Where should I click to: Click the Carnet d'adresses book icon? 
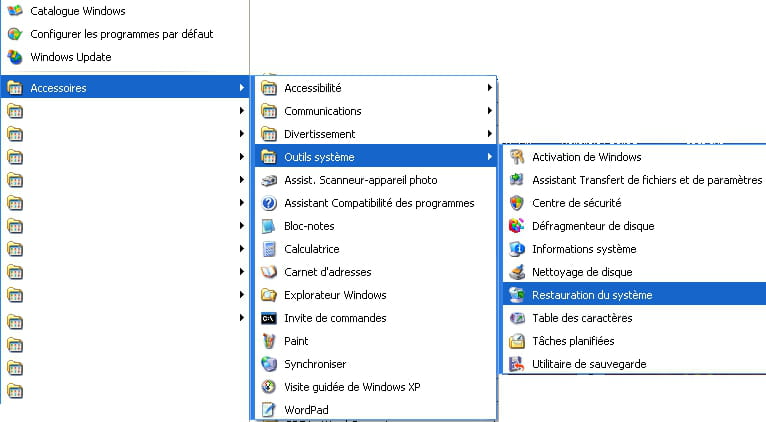(269, 272)
